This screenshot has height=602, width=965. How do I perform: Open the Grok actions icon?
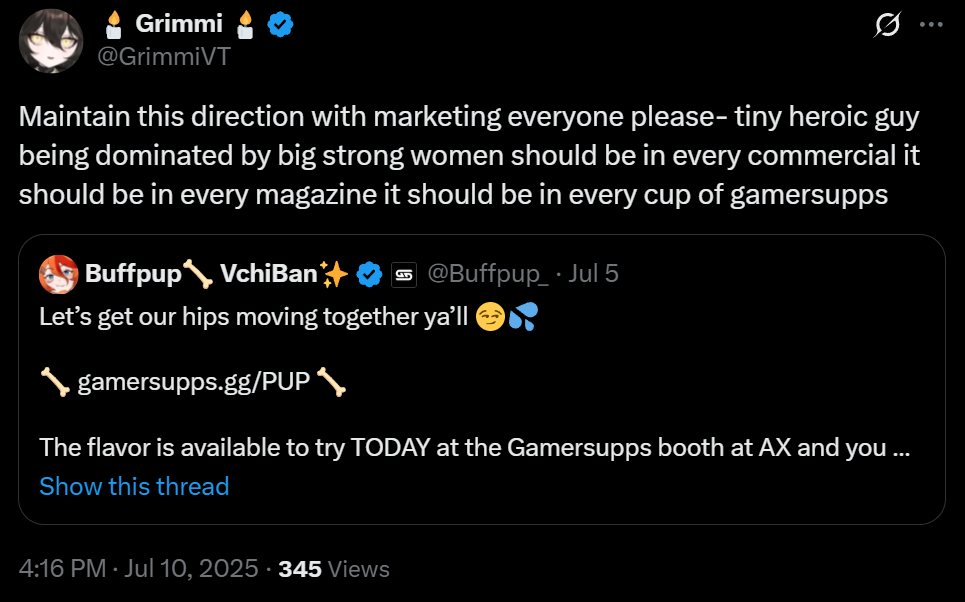[x=887, y=27]
